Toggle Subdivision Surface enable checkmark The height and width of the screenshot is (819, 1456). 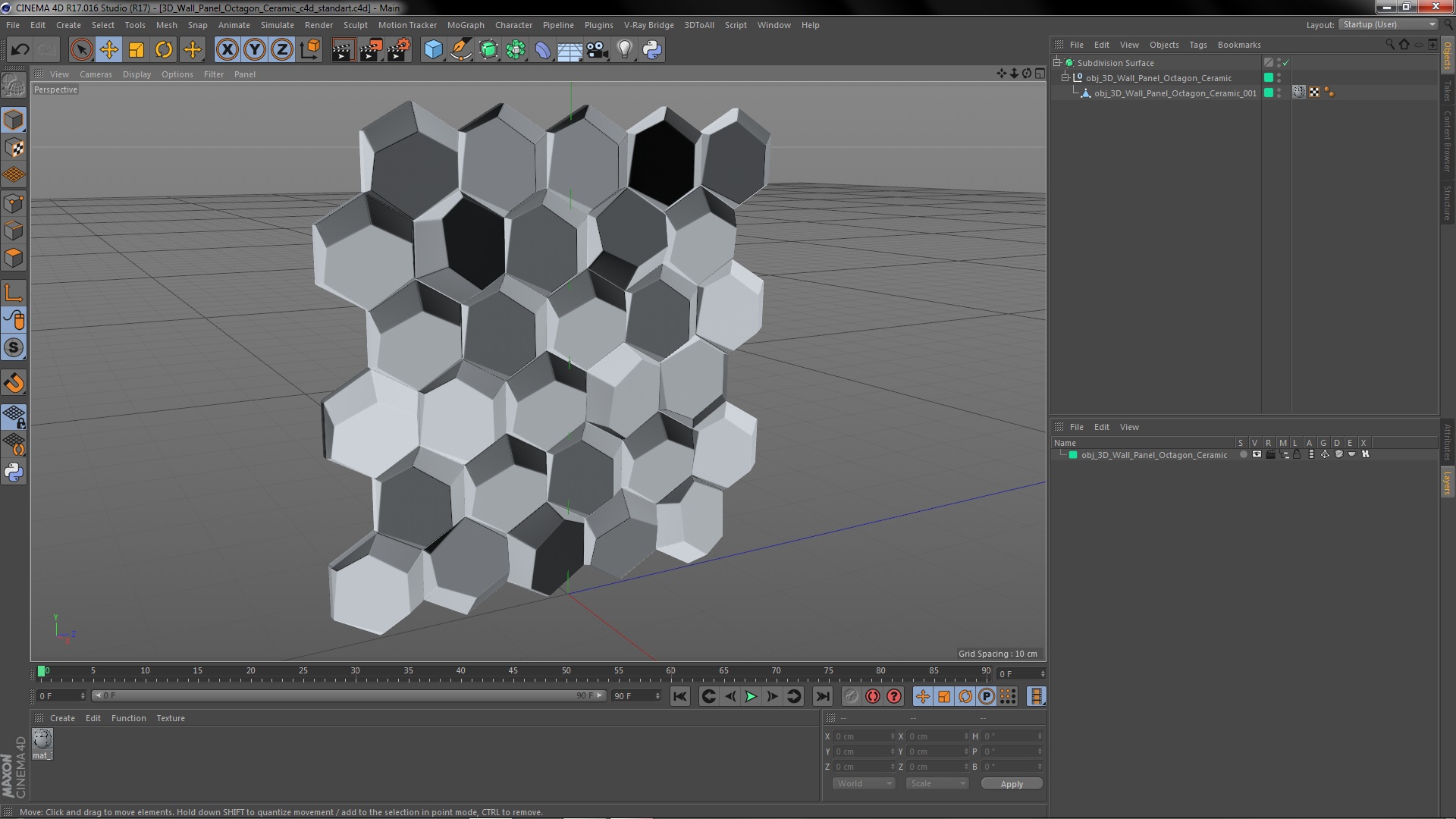tap(1286, 63)
